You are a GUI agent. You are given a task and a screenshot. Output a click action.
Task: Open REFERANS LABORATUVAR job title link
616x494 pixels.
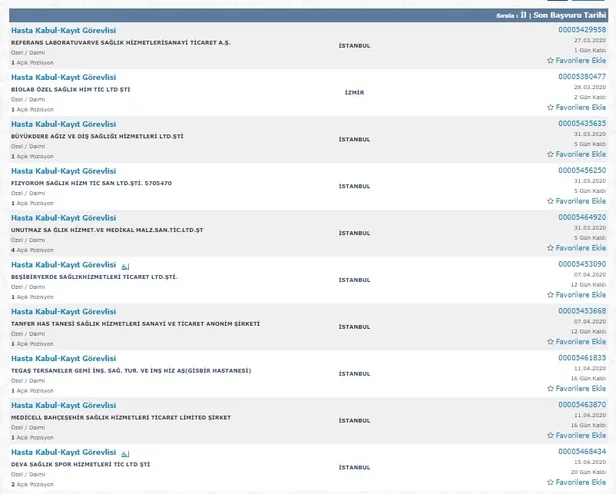pyautogui.click(x=63, y=31)
